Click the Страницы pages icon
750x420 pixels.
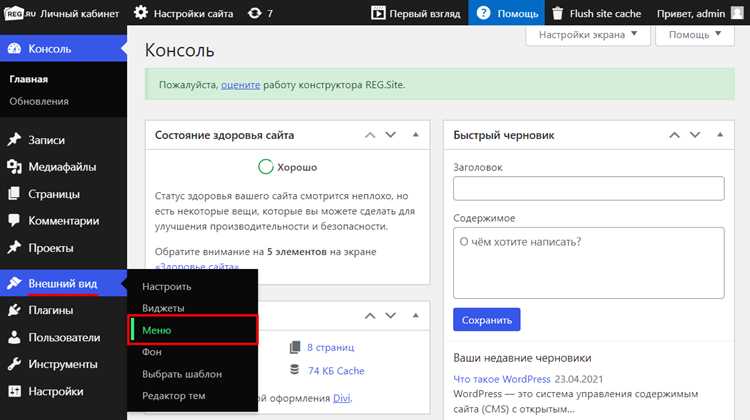point(14,194)
